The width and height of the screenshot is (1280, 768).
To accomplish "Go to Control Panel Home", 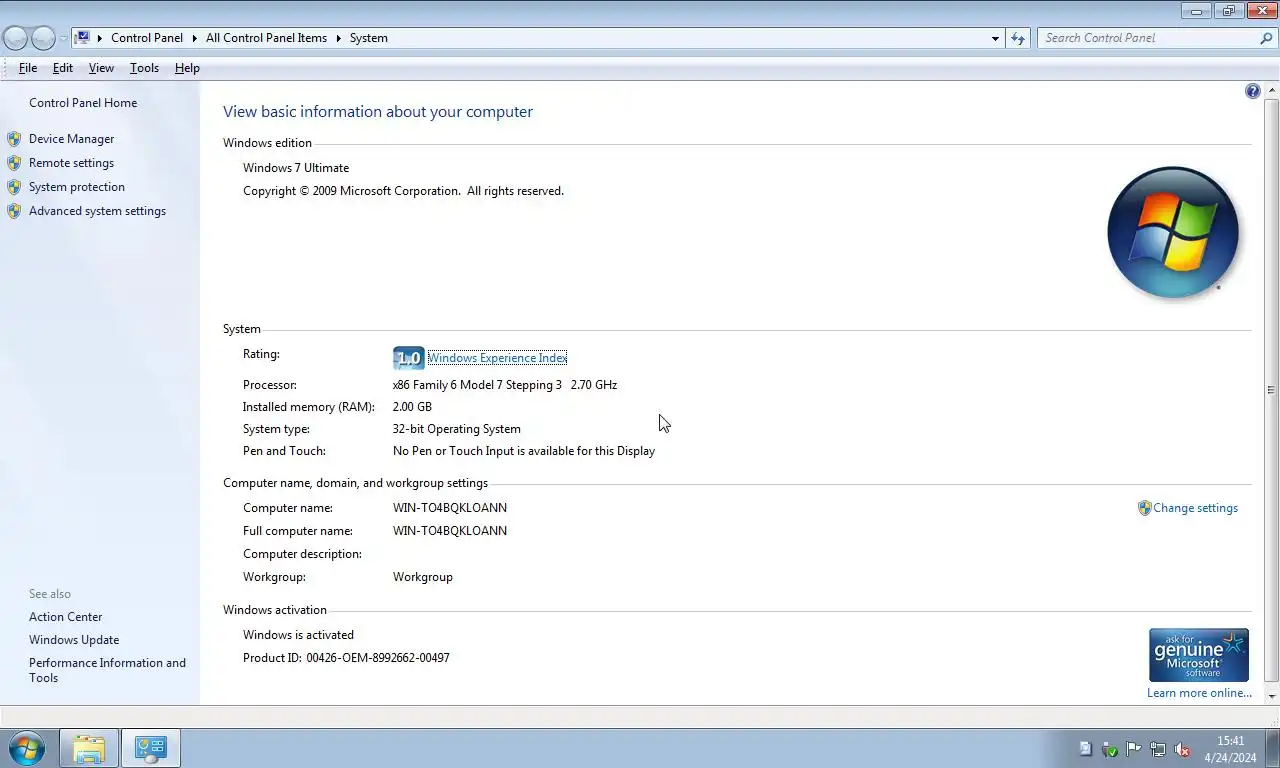I will coord(83,103).
